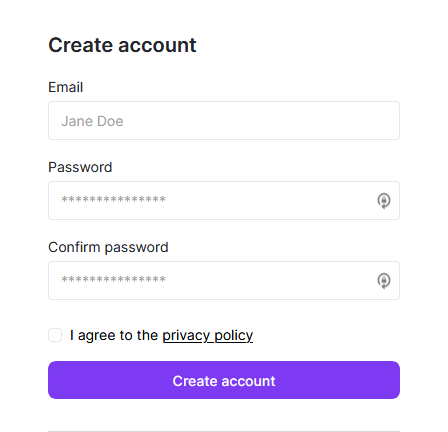This screenshot has height=432, width=448.
Task: Click asterisk placeholder in Confirm password field
Action: coord(113,280)
